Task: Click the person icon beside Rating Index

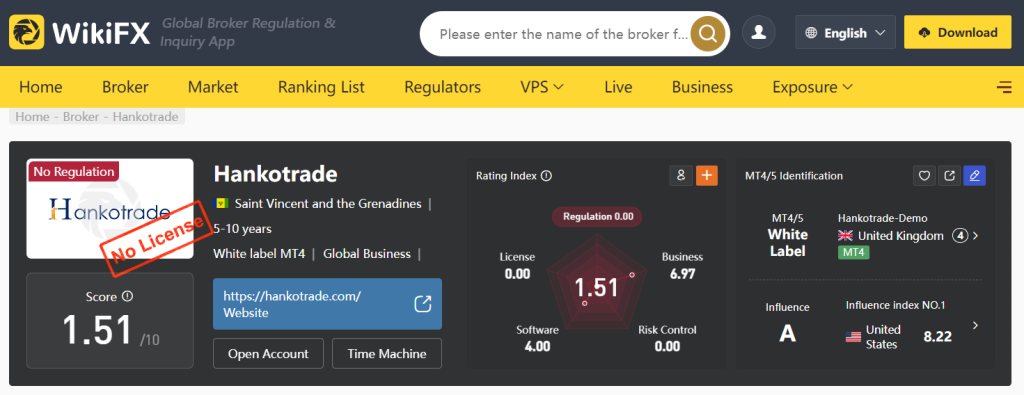Action: coord(681,176)
